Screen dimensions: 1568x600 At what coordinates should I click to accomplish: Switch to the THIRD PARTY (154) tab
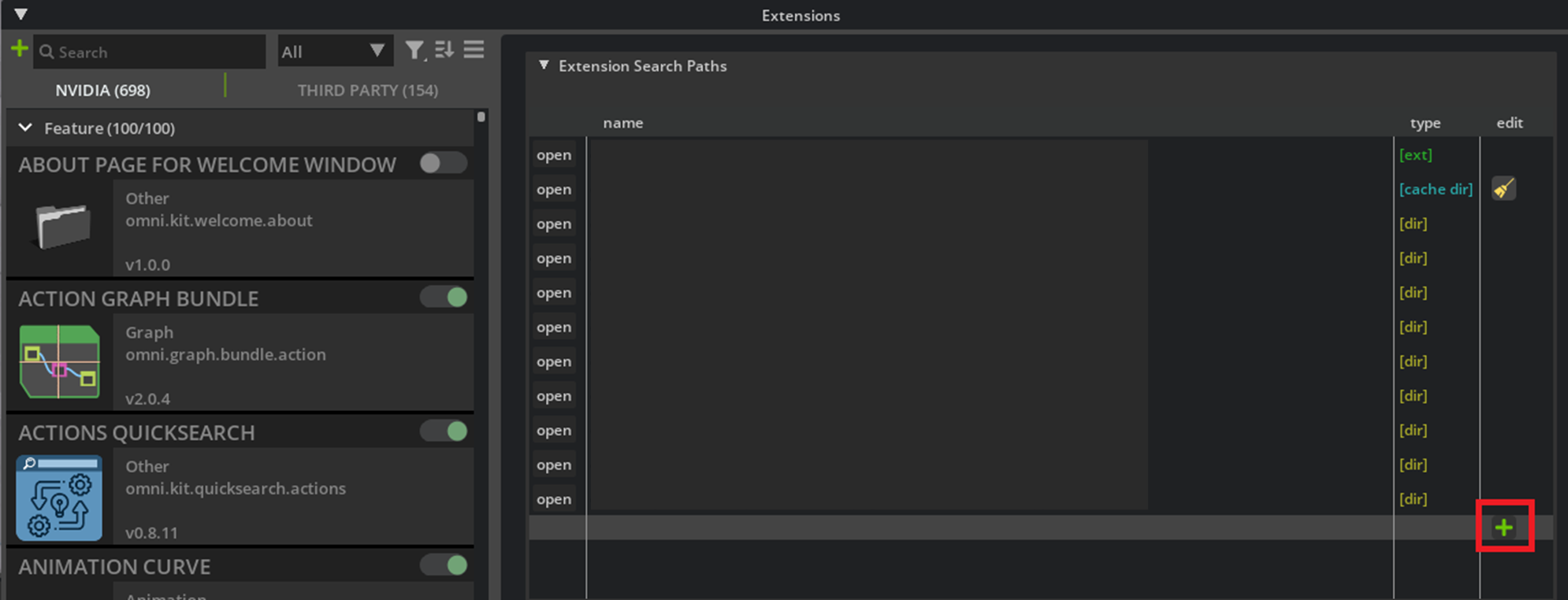367,91
